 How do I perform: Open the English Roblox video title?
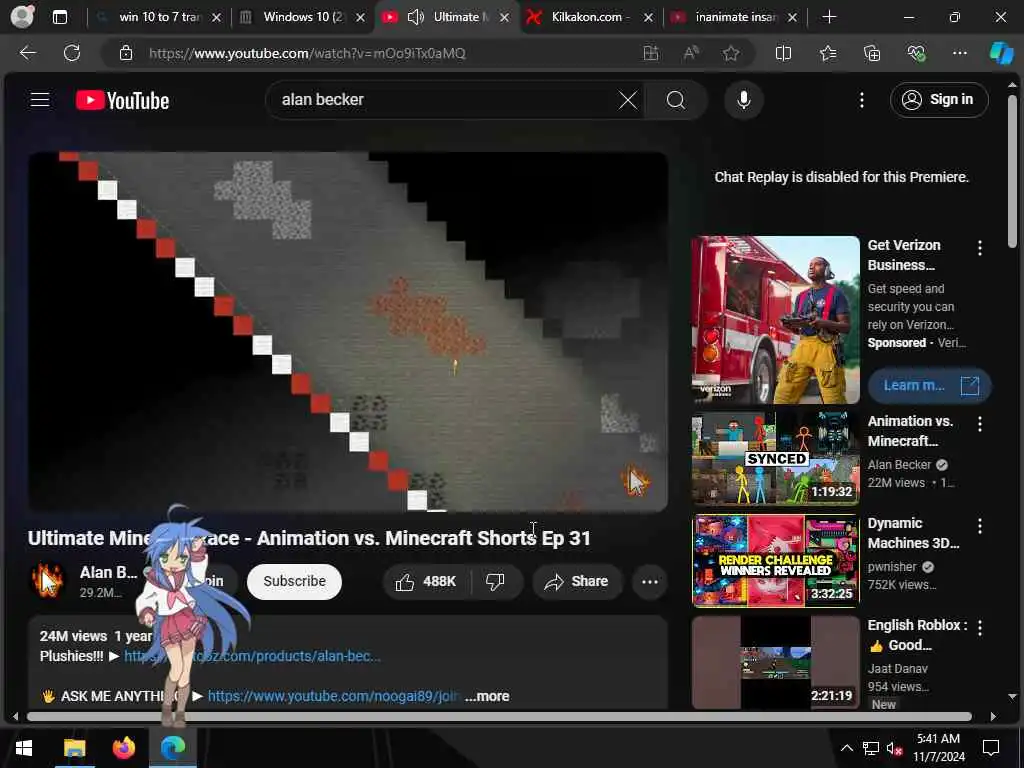point(917,635)
